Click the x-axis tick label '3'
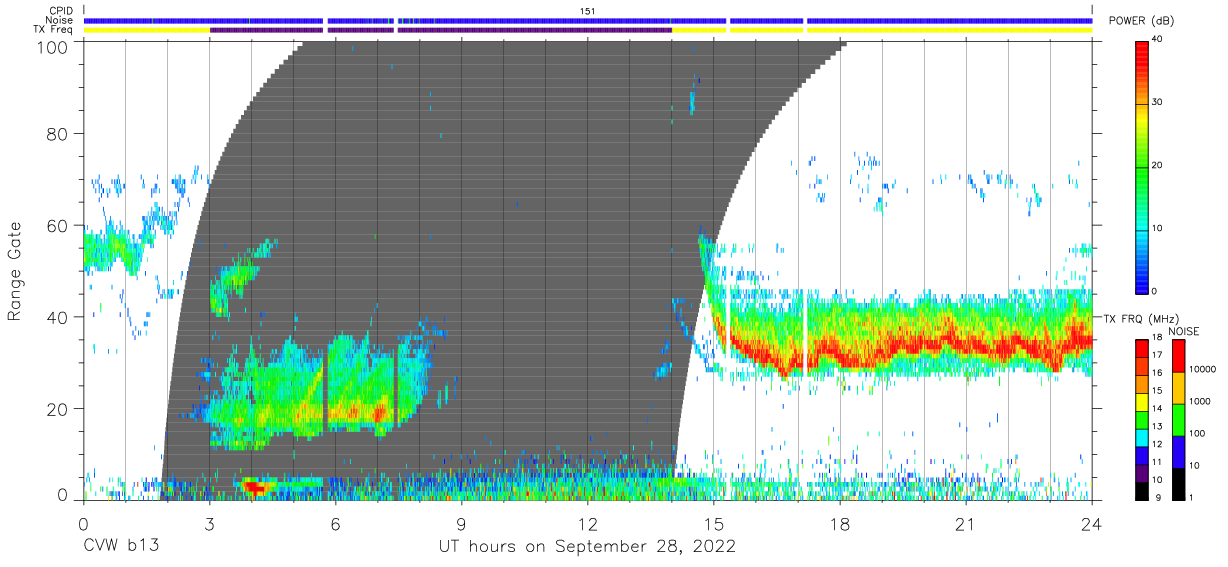This screenshot has width=1228, height=567. tap(209, 523)
